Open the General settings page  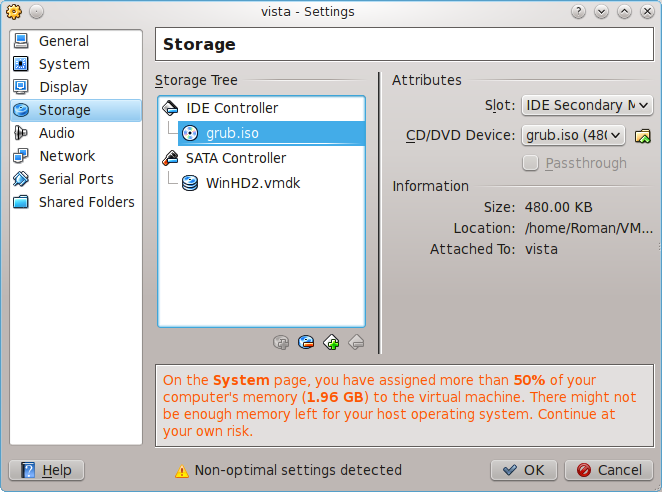tap(76, 41)
